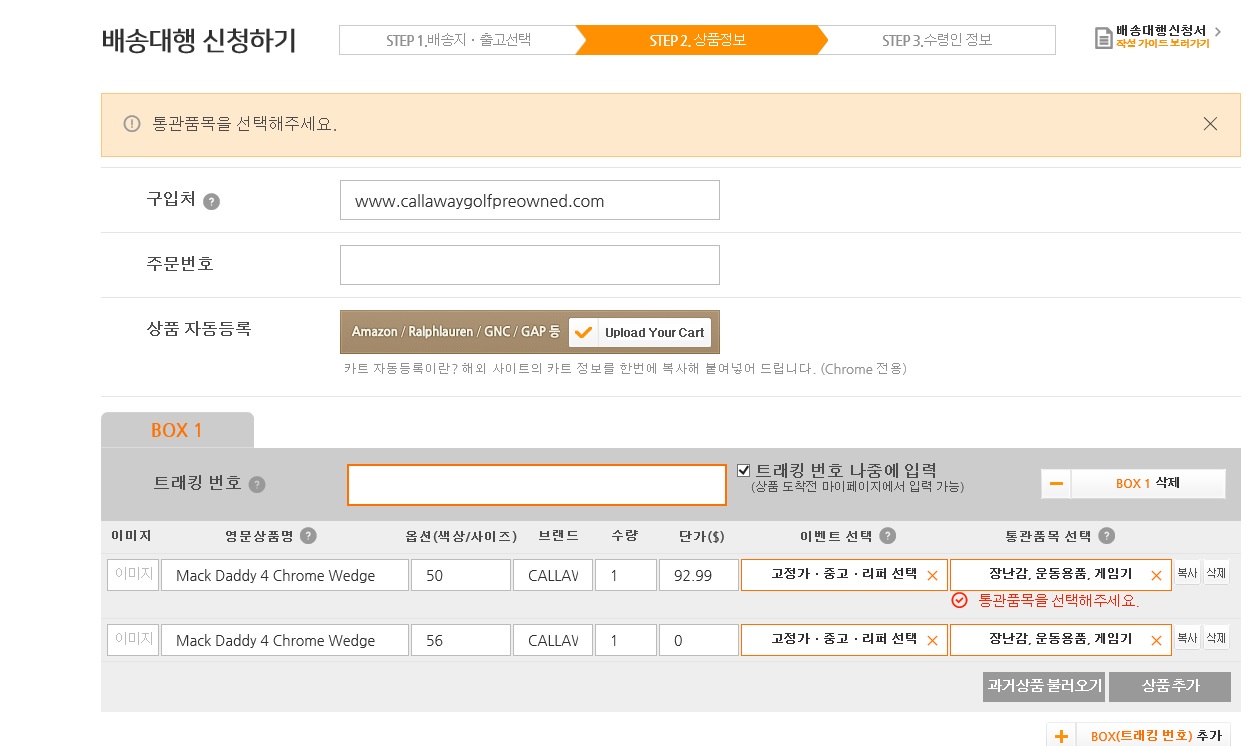Click minus icon beside BOX 1 삭제

1056,484
